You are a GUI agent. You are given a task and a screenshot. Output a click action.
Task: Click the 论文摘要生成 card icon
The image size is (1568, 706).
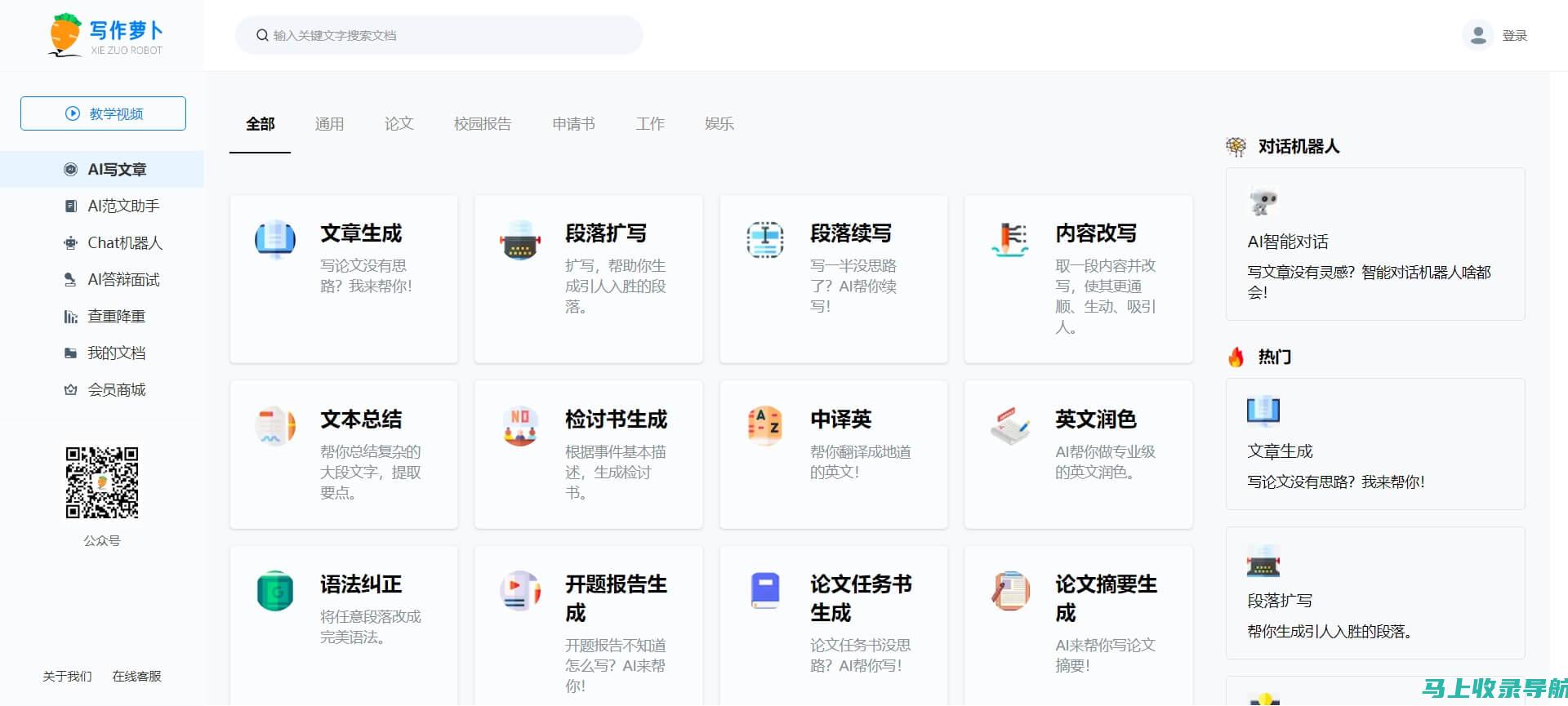[x=1010, y=590]
